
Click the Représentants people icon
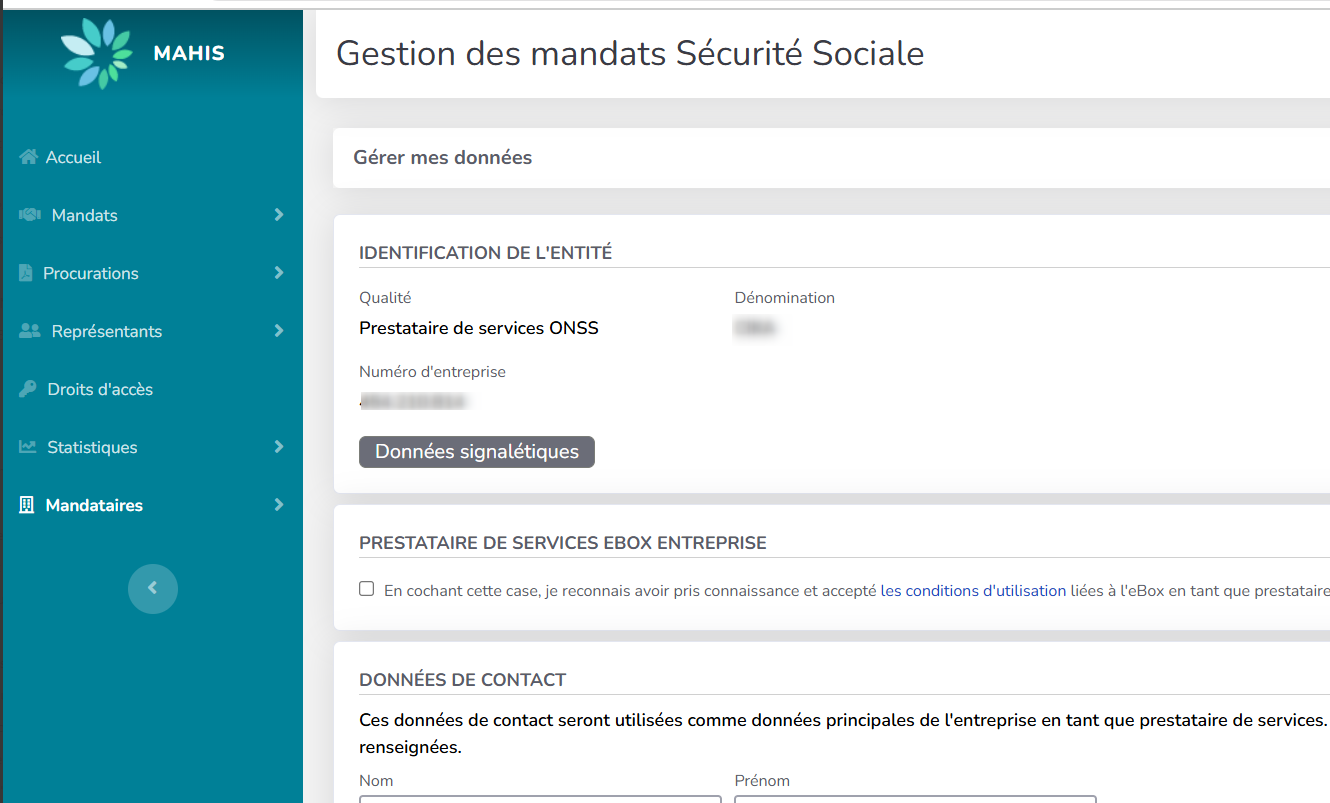click(30, 331)
